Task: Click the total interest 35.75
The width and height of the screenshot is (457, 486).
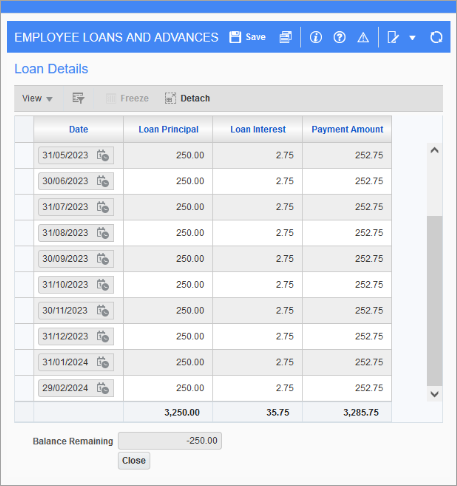Action: pos(278,413)
